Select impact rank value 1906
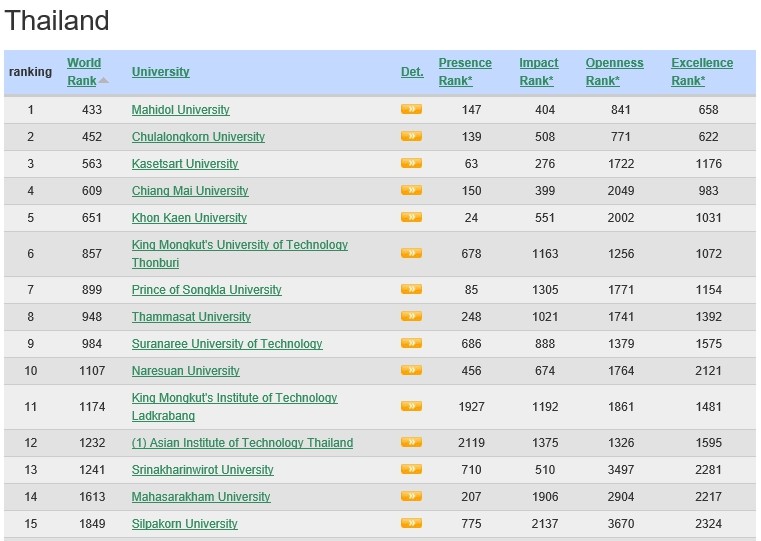761x541 pixels. pyautogui.click(x=545, y=497)
